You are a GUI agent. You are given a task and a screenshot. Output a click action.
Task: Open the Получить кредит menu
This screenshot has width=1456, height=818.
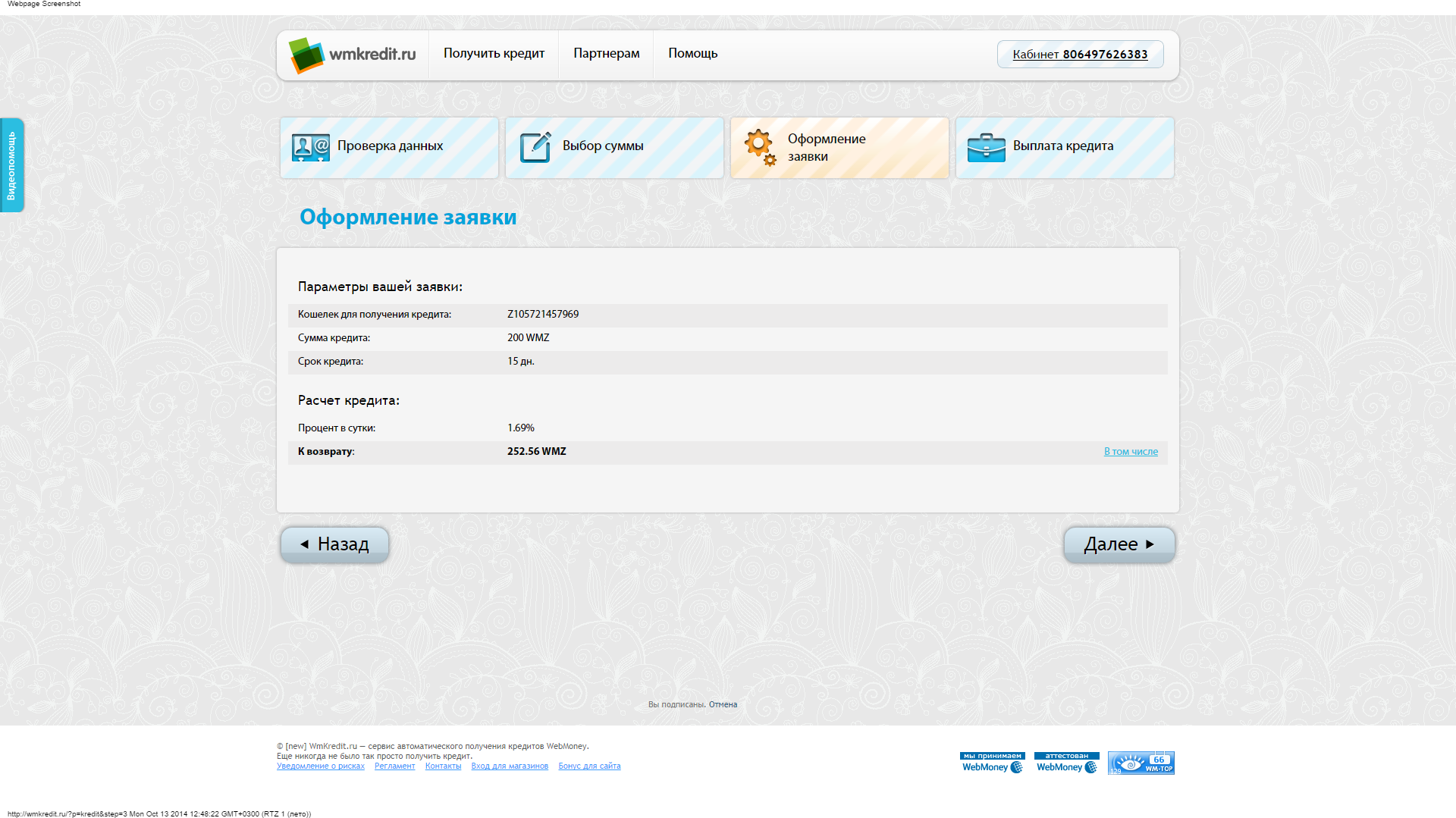[x=494, y=54]
